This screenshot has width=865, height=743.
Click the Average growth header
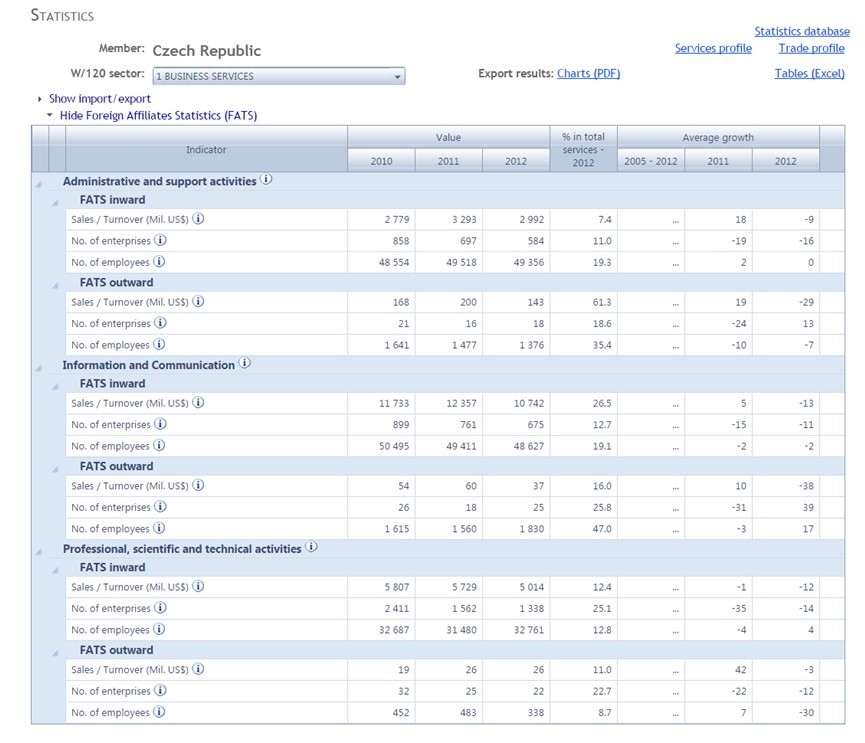tap(718, 137)
